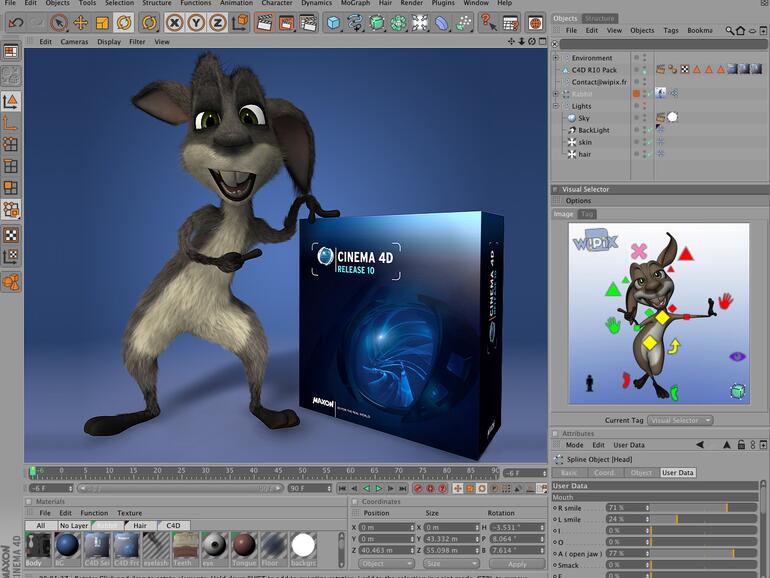Toggle the BackLight enable checkmark
Screen dimensions: 770x578
pos(649,130)
